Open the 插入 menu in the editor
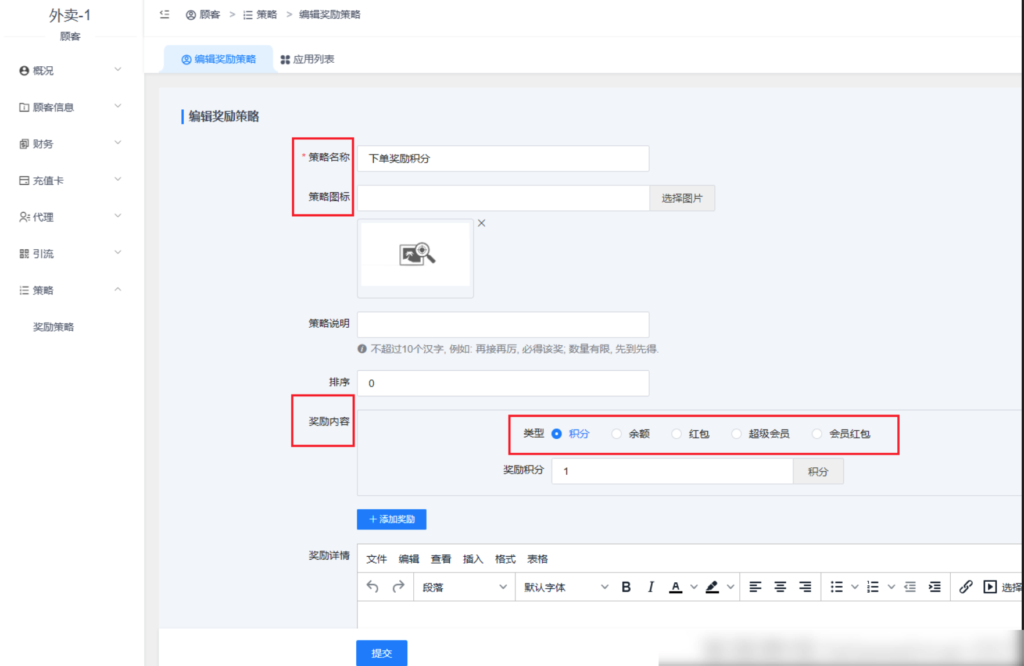 click(x=472, y=559)
